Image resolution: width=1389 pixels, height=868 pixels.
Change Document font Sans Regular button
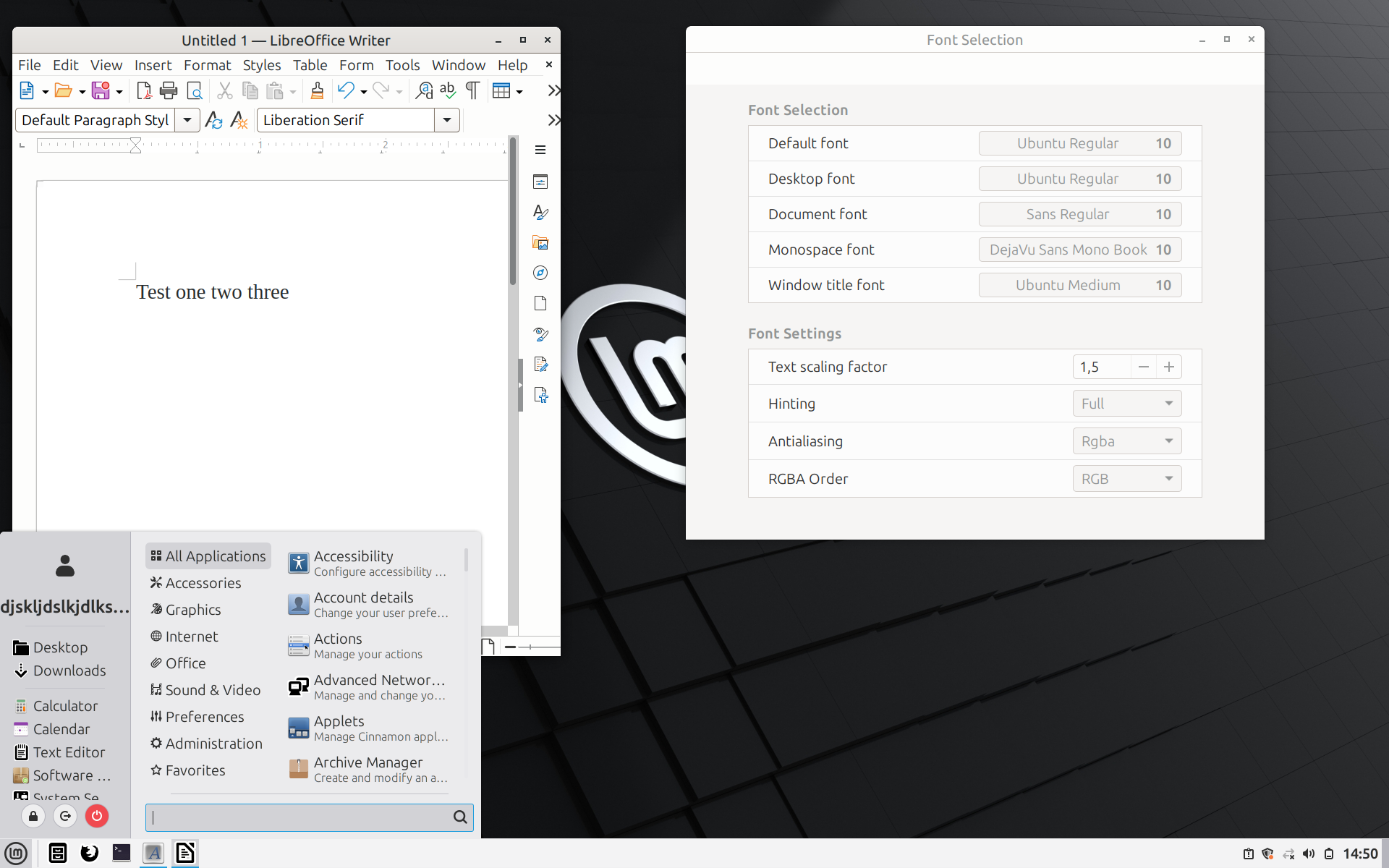[x=1080, y=214]
